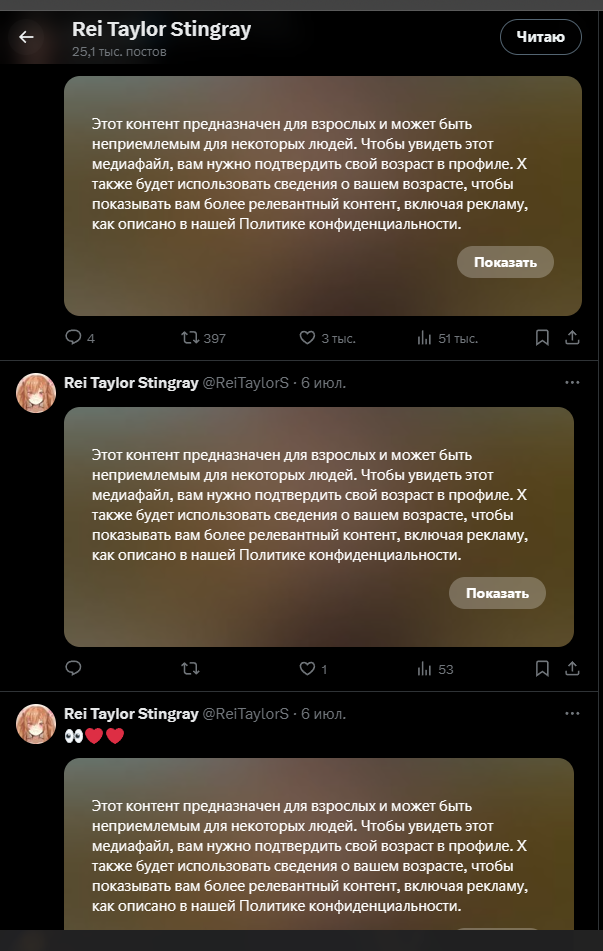
Task: Bookmark the post with 51 тыс. views
Action: [x=542, y=338]
